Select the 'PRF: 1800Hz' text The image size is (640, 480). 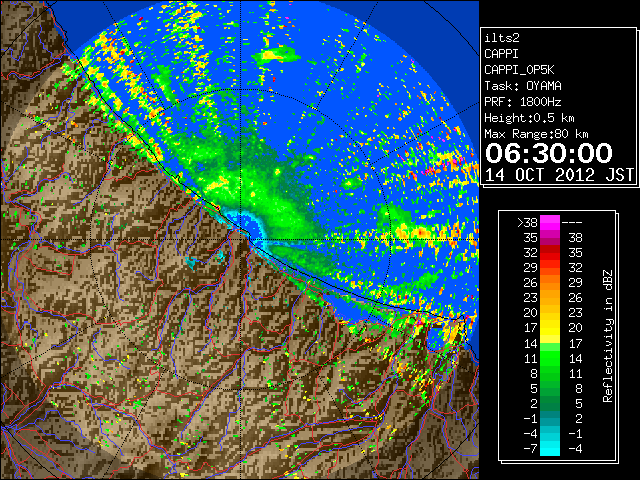tap(523, 102)
